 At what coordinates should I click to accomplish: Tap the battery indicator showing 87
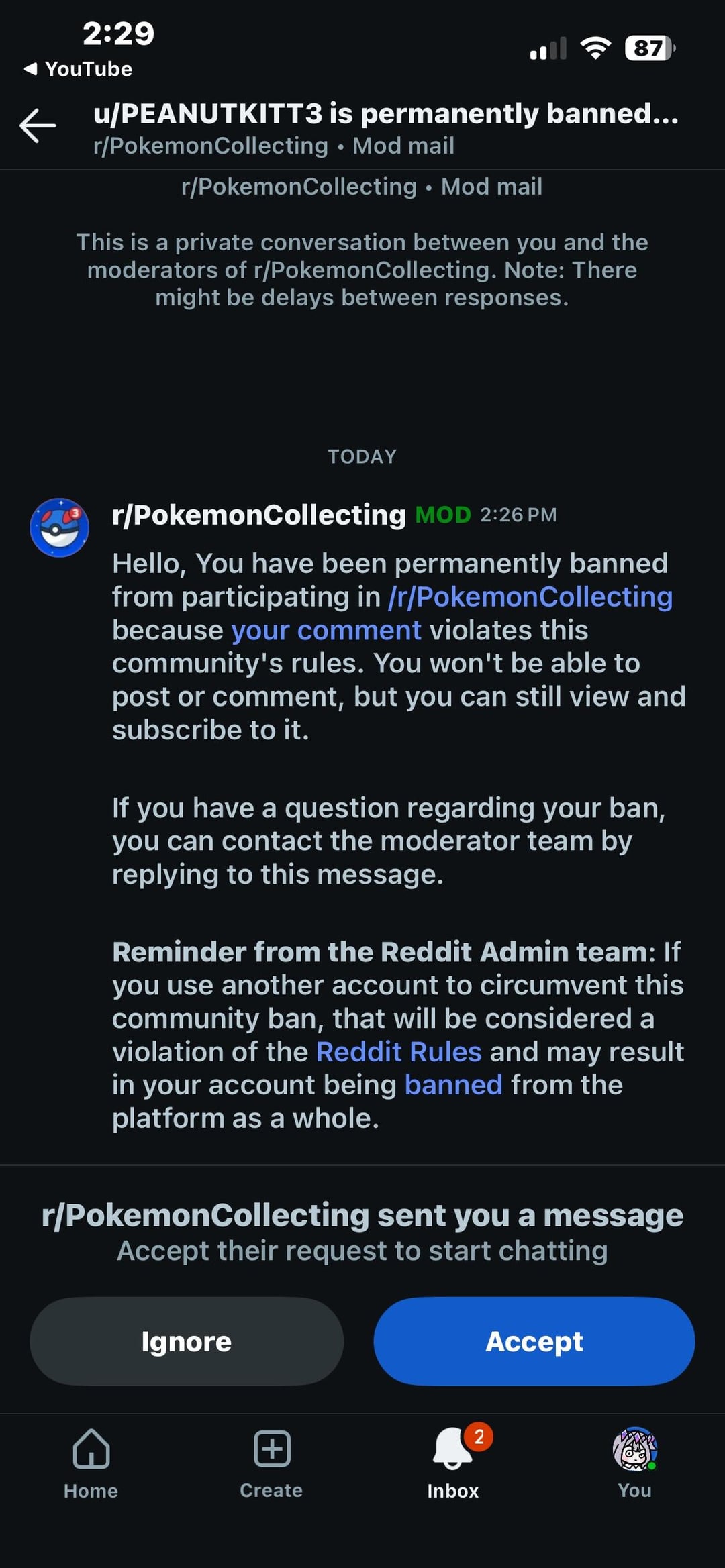[x=649, y=48]
